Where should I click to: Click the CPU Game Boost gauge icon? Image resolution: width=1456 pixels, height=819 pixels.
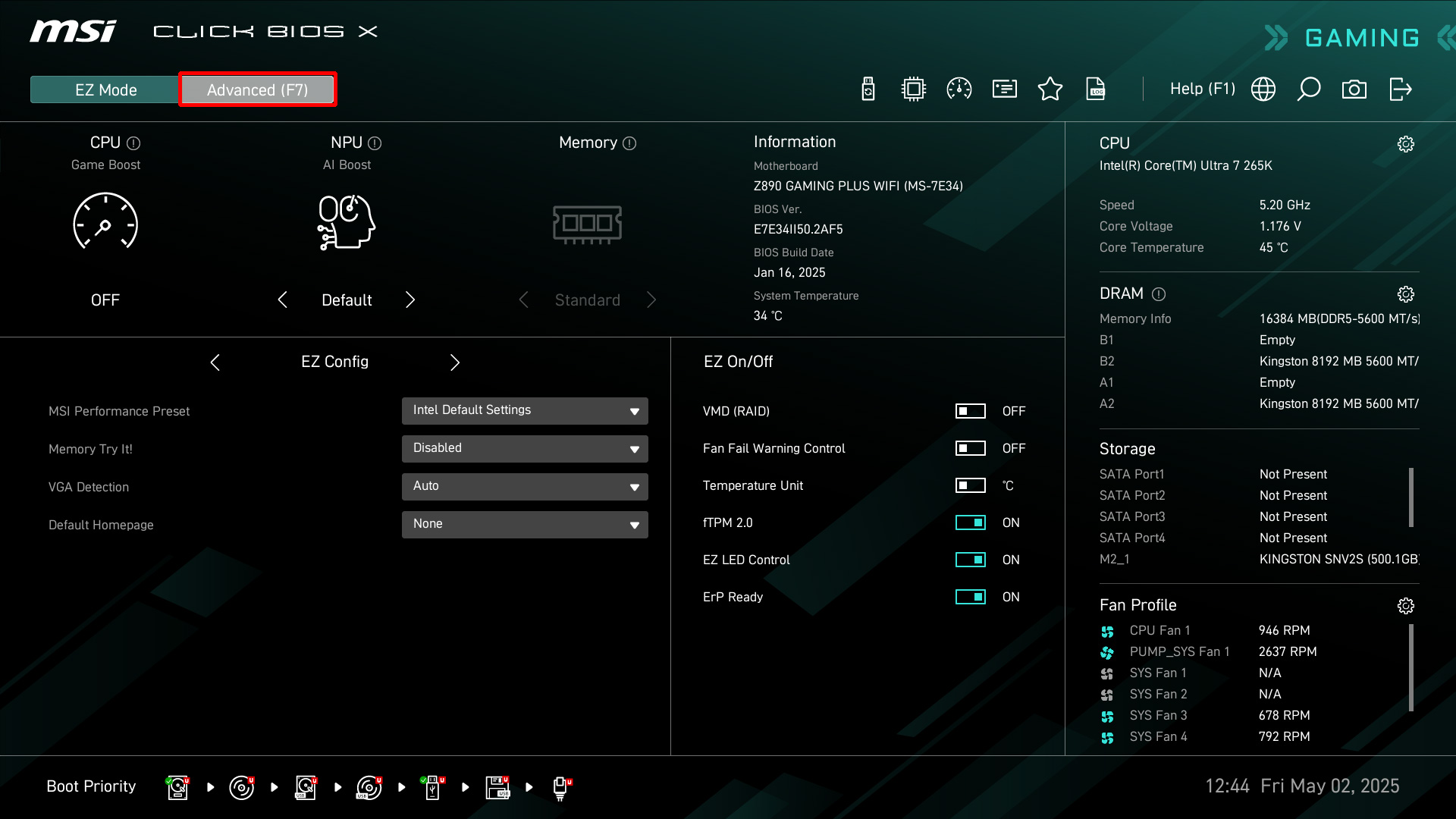(105, 221)
